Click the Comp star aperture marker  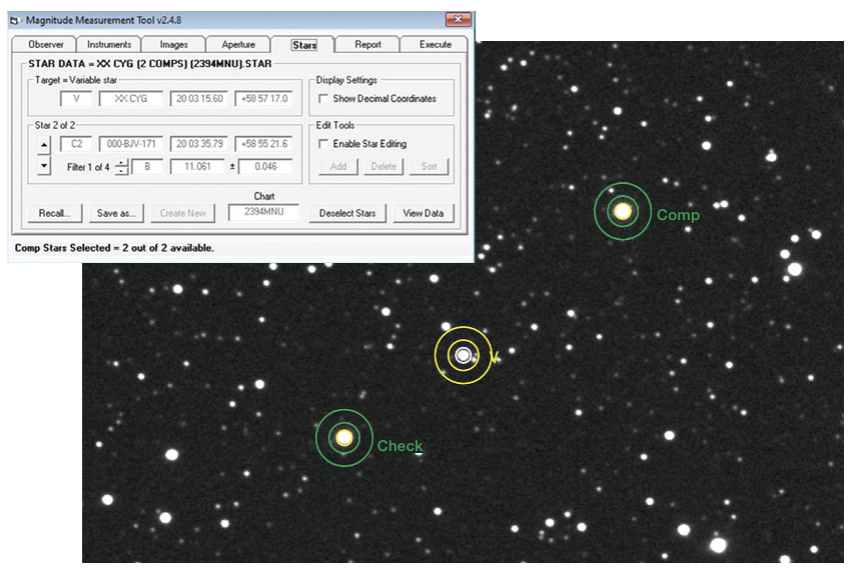623,212
